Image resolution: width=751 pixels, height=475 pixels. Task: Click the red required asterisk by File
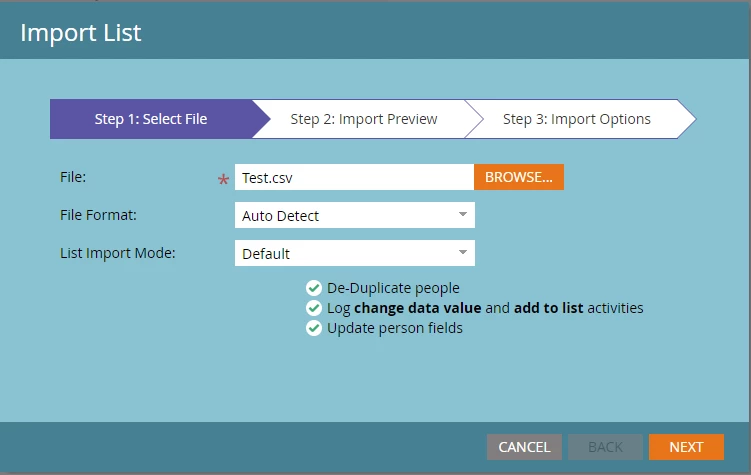[x=223, y=180]
